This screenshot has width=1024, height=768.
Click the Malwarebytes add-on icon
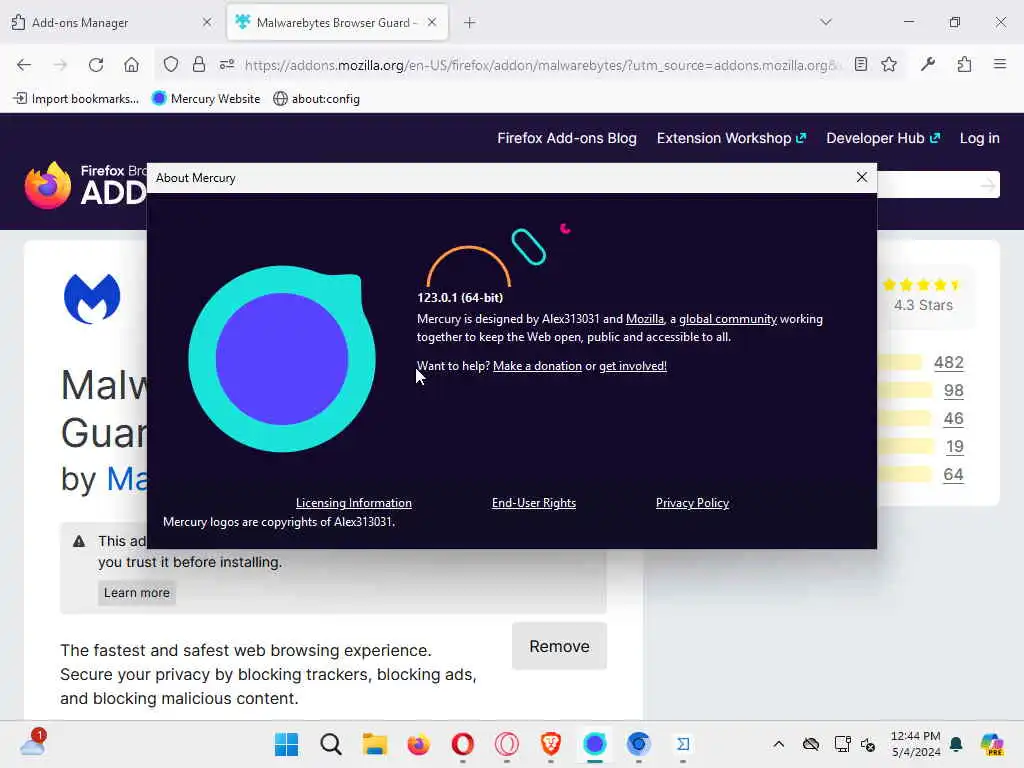[x=92, y=298]
